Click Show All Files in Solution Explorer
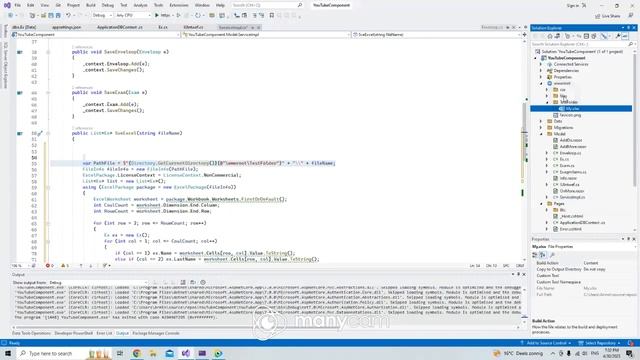This screenshot has width=640, height=360. 594,36
